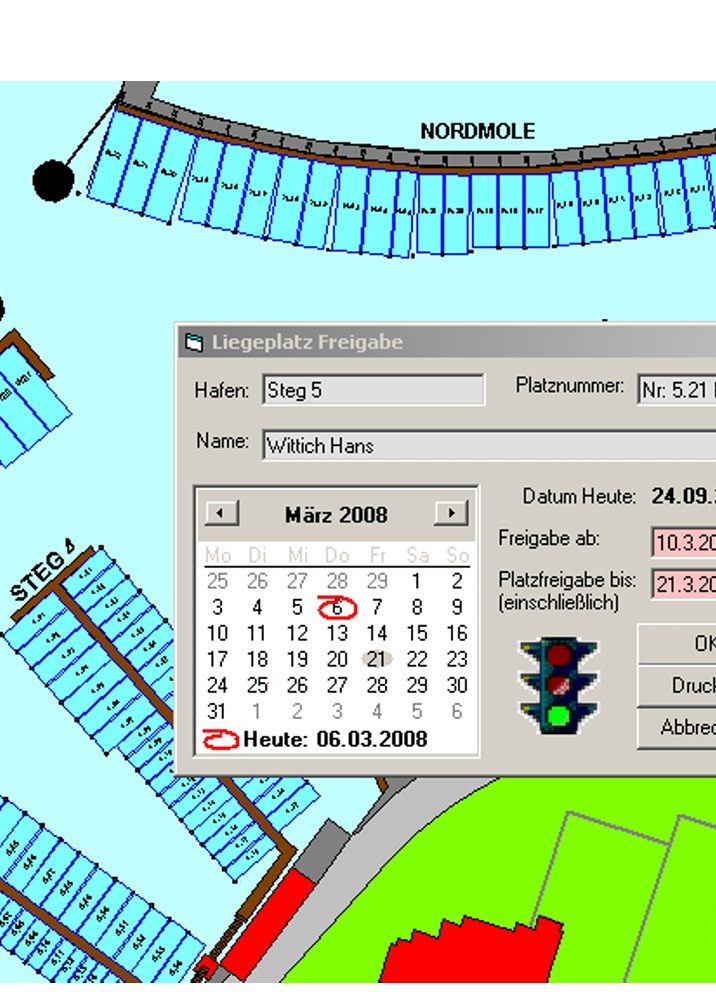Click the Name field Wittich Hans
716x992 pixels.
coord(488,446)
